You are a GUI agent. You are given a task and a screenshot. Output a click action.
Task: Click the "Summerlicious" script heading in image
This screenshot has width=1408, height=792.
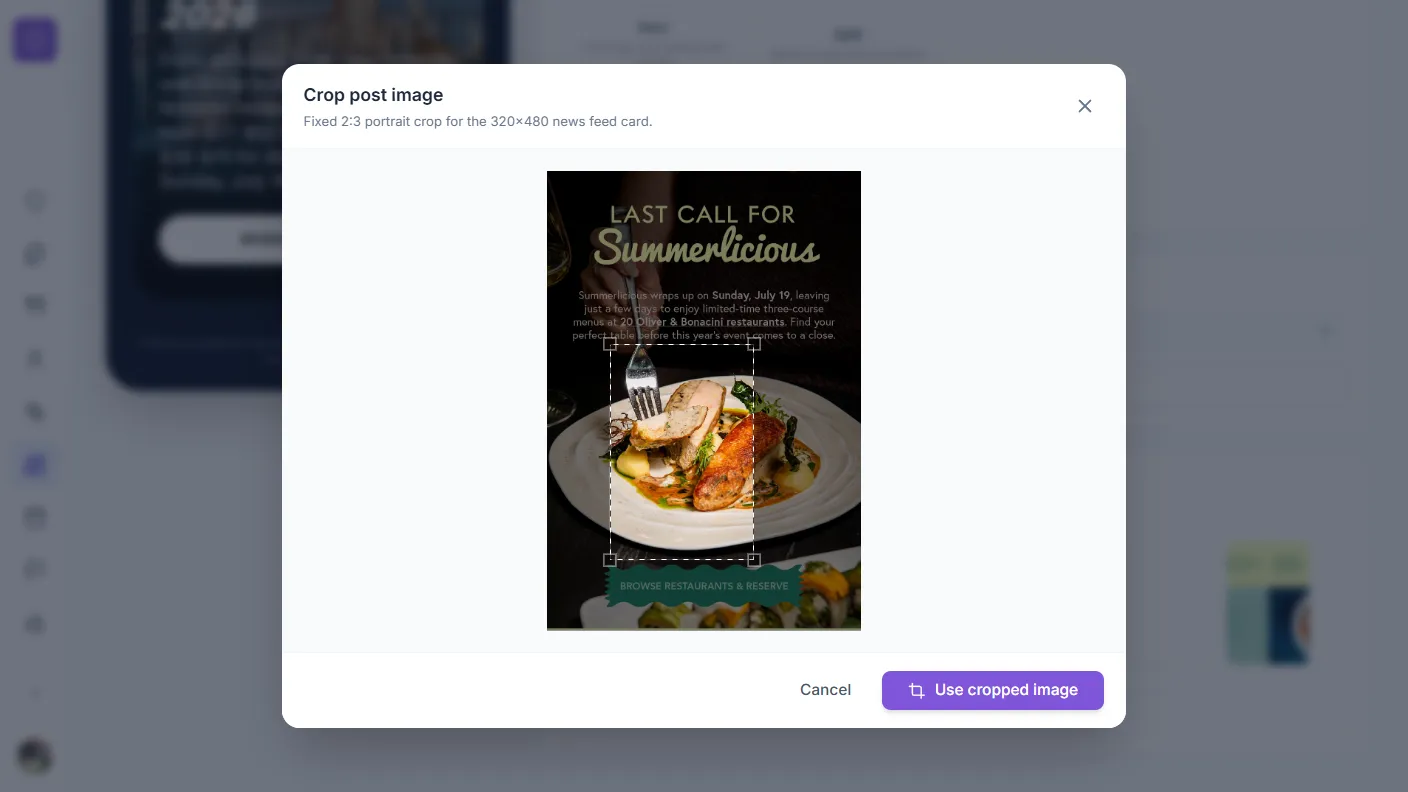(706, 246)
